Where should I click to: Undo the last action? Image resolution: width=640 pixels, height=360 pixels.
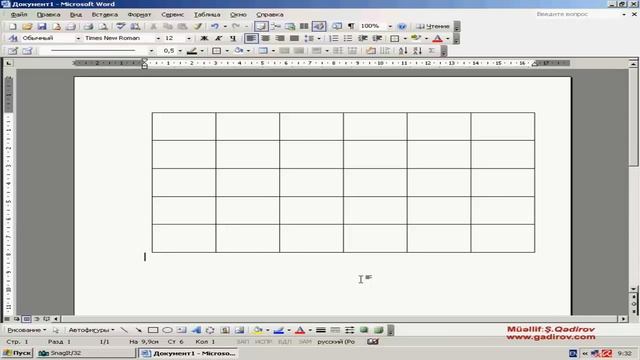click(215, 27)
